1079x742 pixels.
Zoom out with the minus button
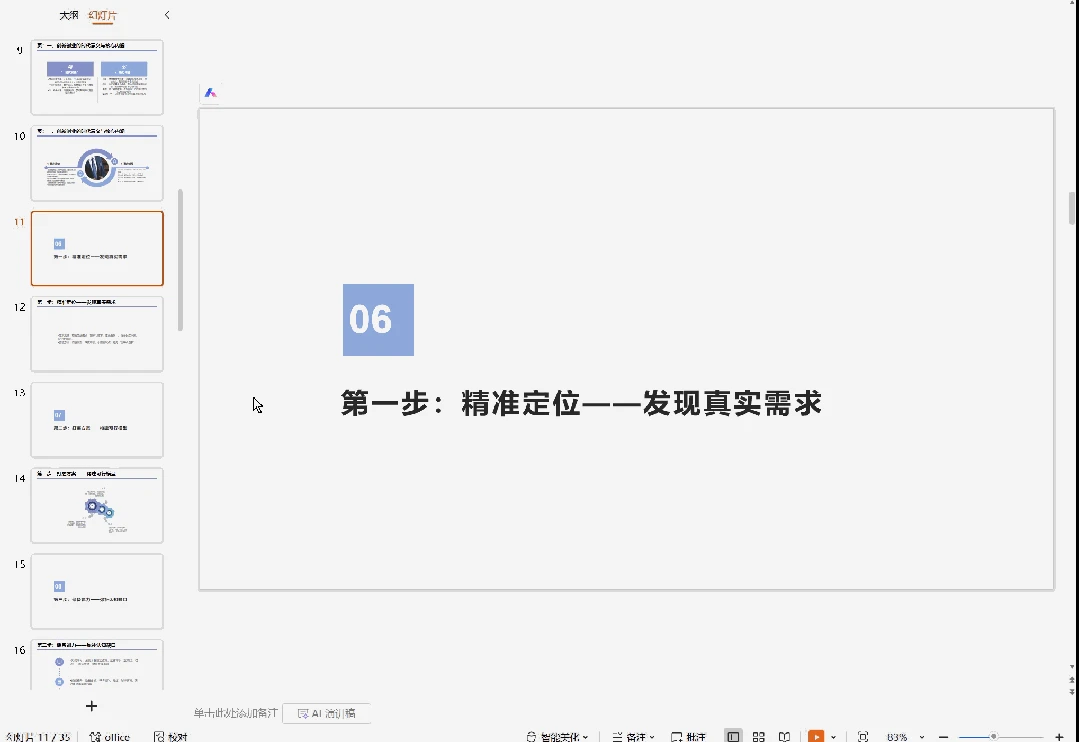pos(943,736)
